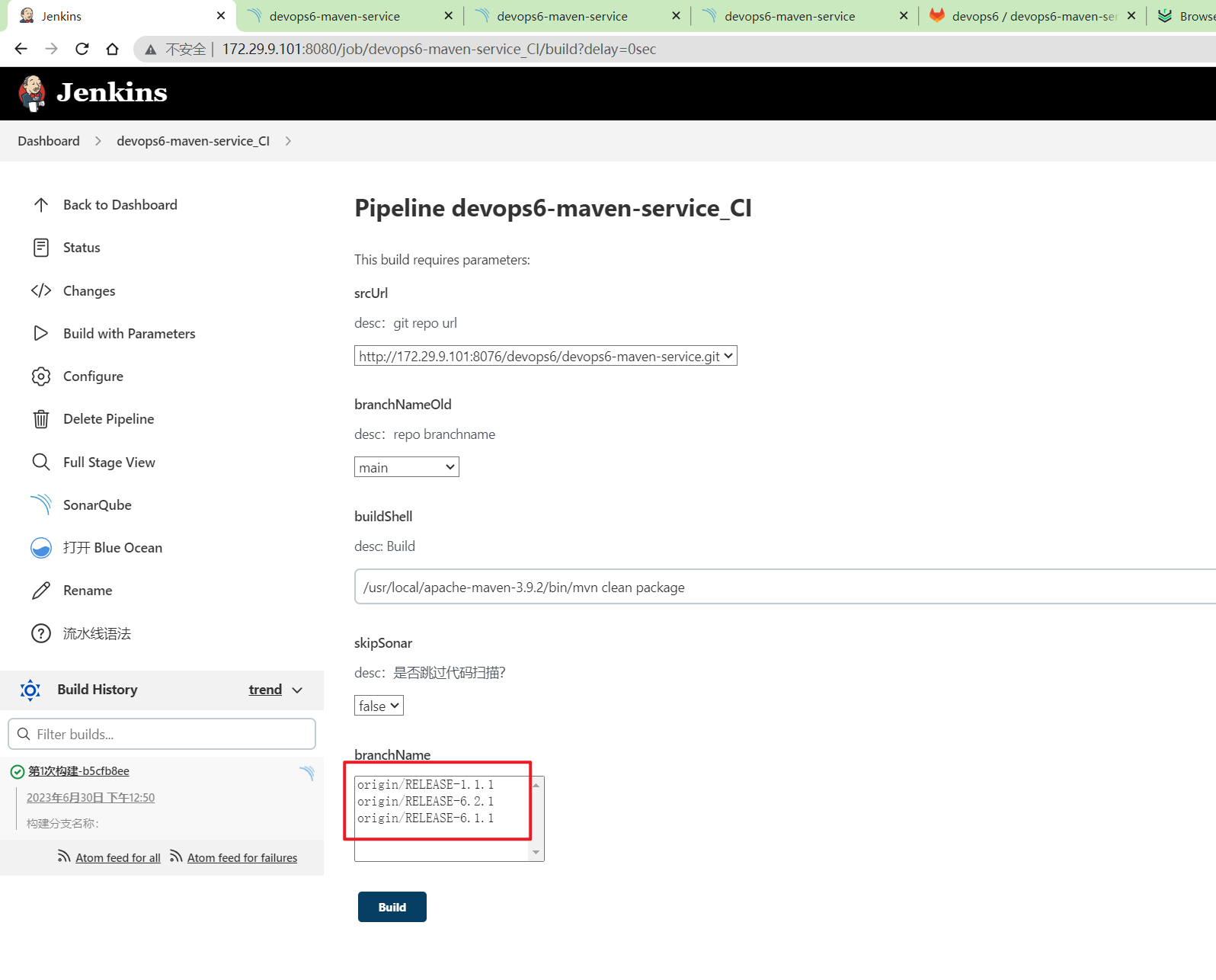
Task: Click the Filter builds input field
Action: click(x=162, y=734)
